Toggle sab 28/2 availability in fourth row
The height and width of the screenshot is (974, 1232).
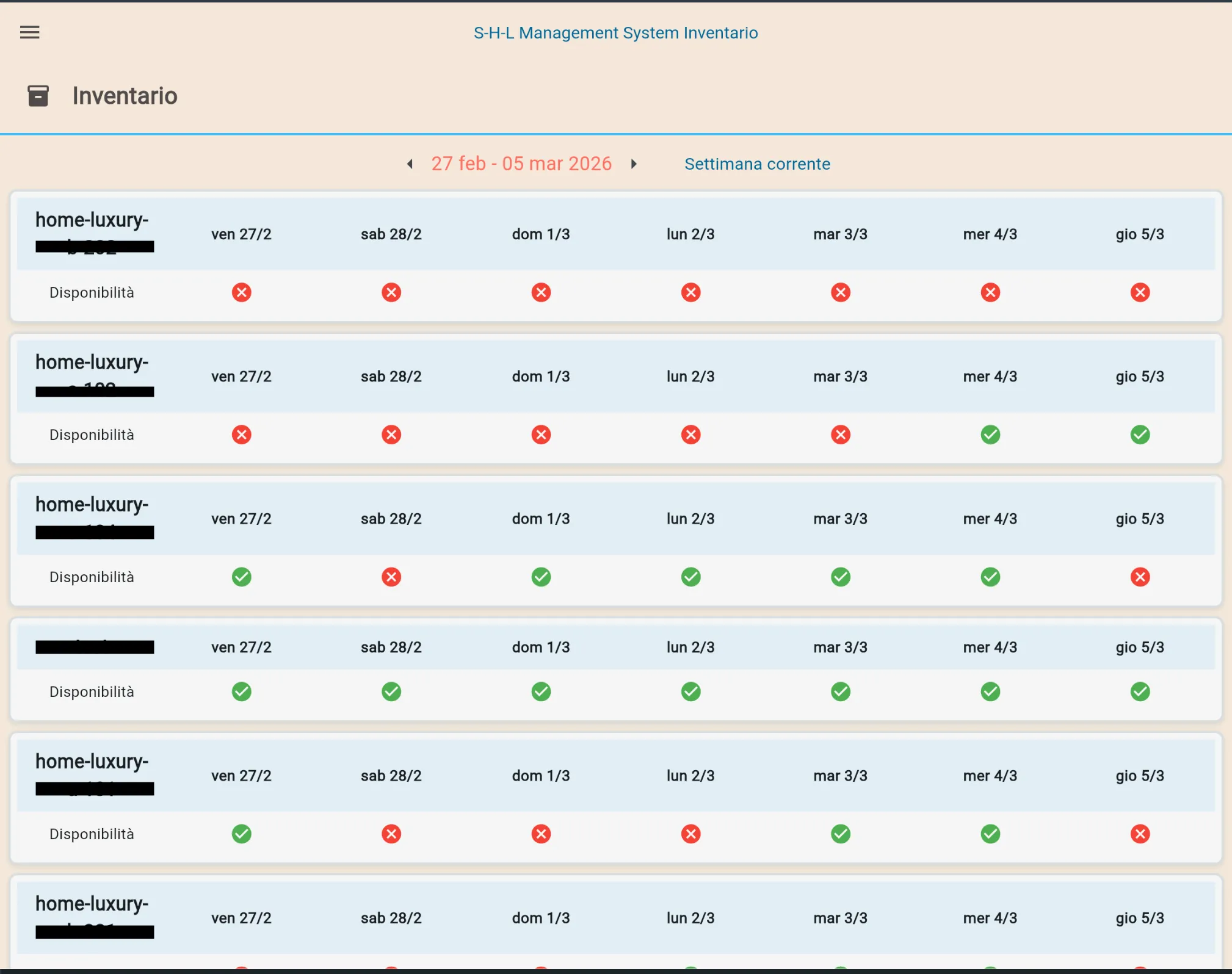click(x=391, y=691)
